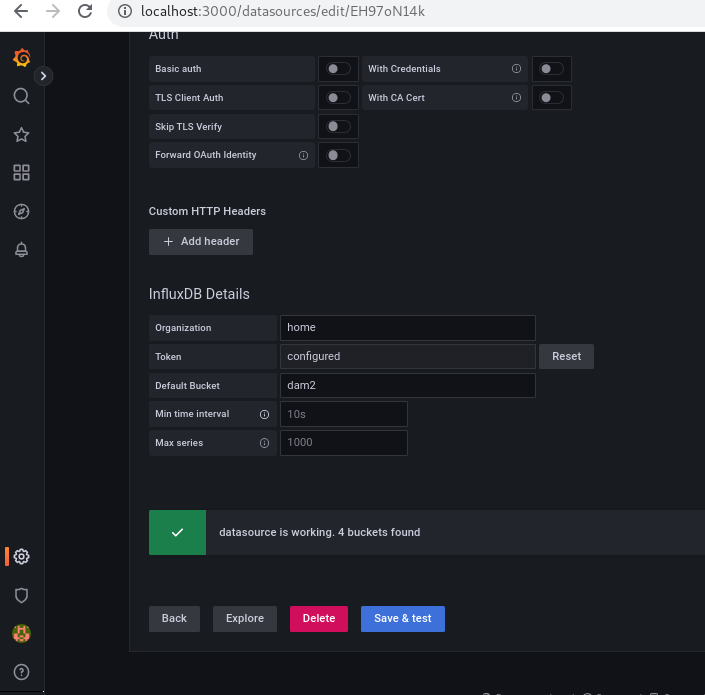Open the Help question mark icon
This screenshot has width=705, height=695.
pos(21,672)
